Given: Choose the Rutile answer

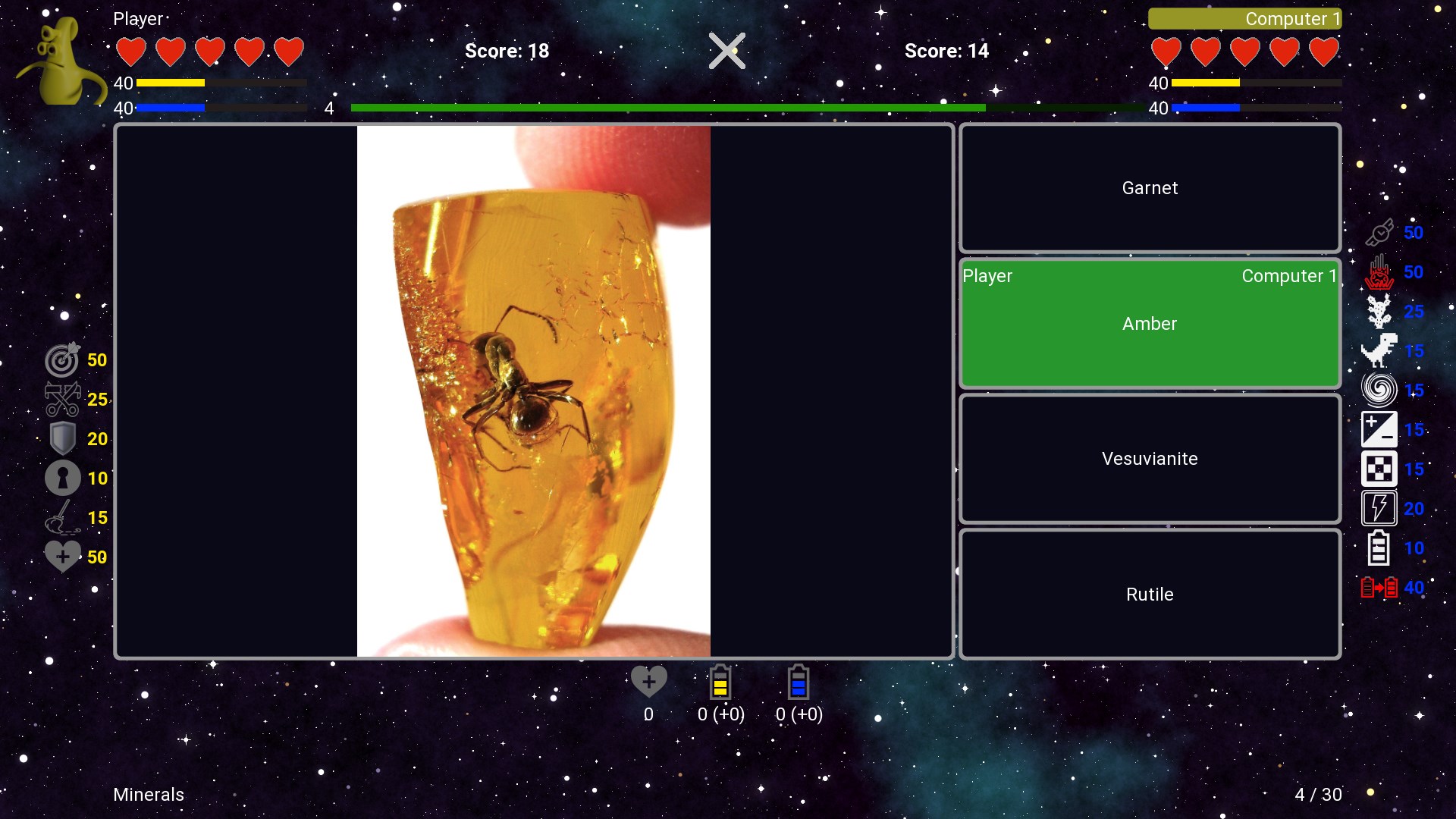Looking at the screenshot, I should click(x=1150, y=595).
